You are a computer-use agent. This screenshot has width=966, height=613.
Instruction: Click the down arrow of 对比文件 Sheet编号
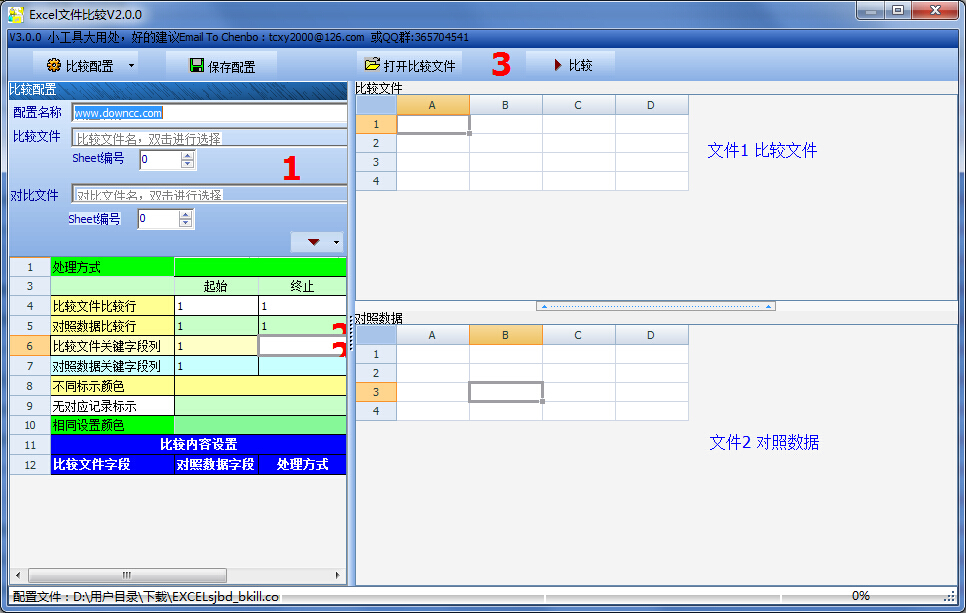(184, 222)
